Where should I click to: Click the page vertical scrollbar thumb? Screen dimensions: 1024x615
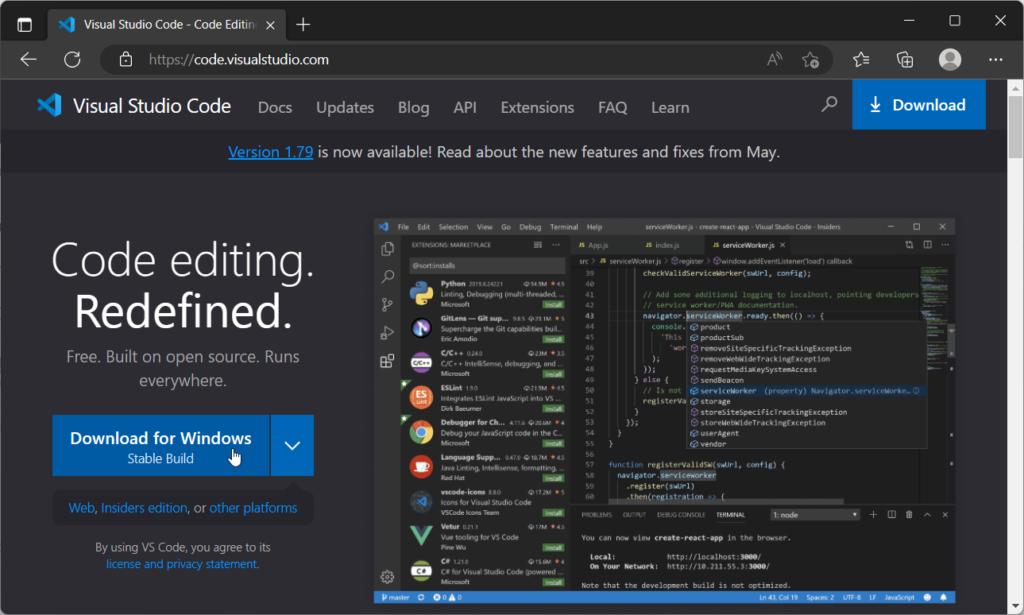[x=1015, y=127]
